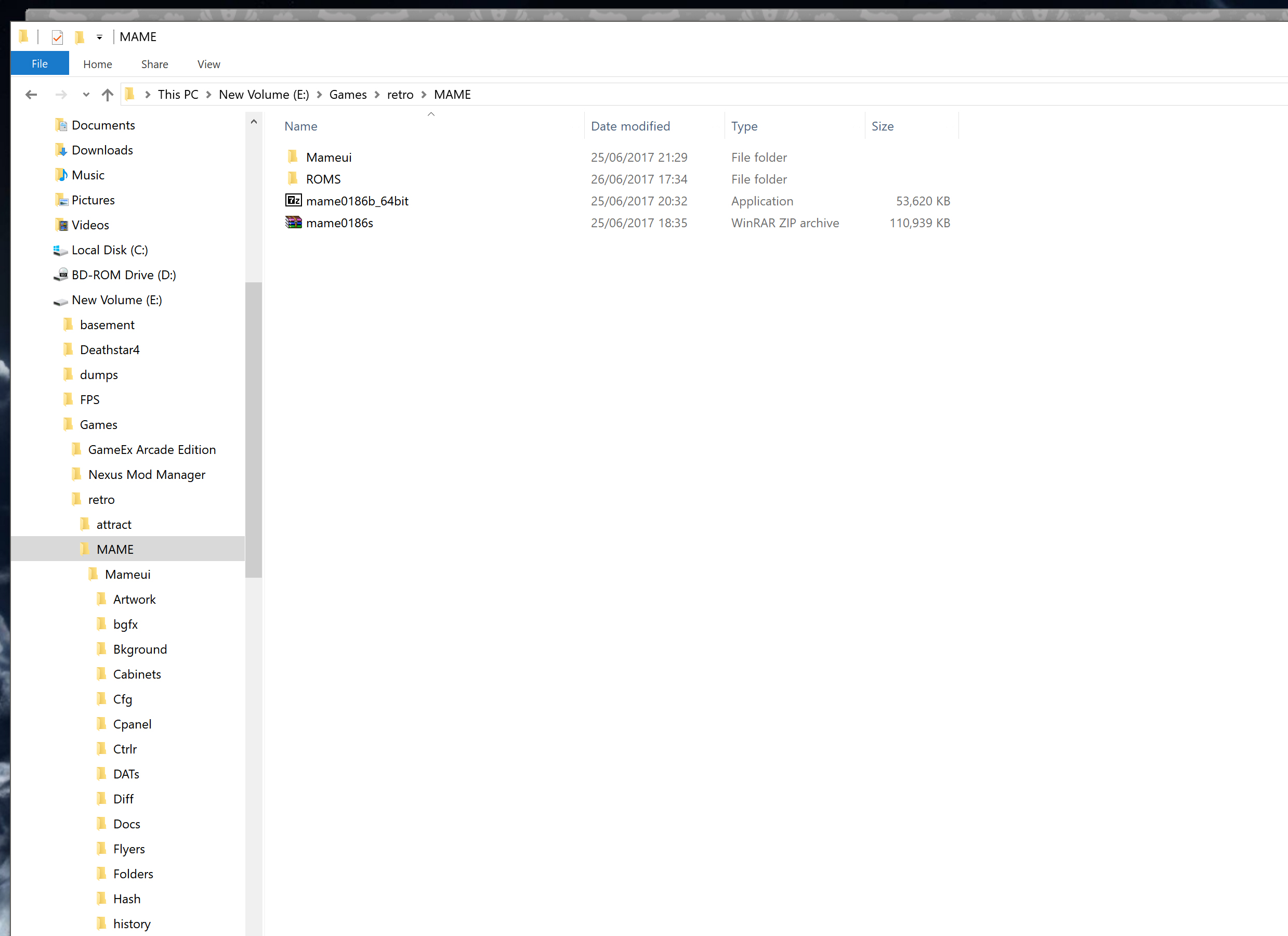
Task: Sort by the Name column header
Action: 301,126
